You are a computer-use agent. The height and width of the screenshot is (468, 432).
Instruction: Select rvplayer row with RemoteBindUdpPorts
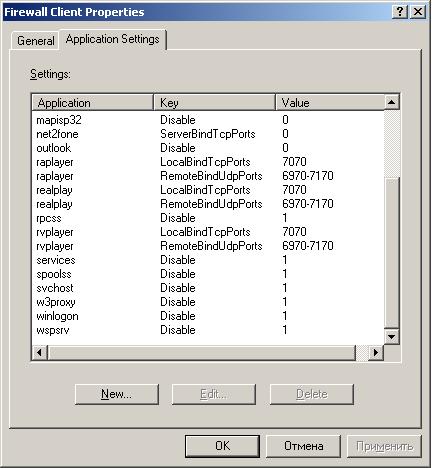click(208, 246)
